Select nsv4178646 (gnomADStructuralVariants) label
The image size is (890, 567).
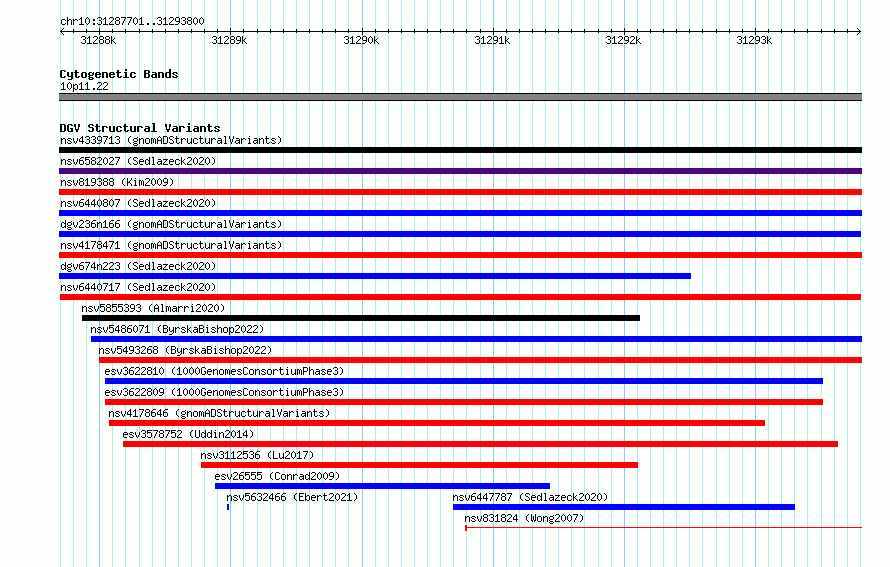coord(219,413)
